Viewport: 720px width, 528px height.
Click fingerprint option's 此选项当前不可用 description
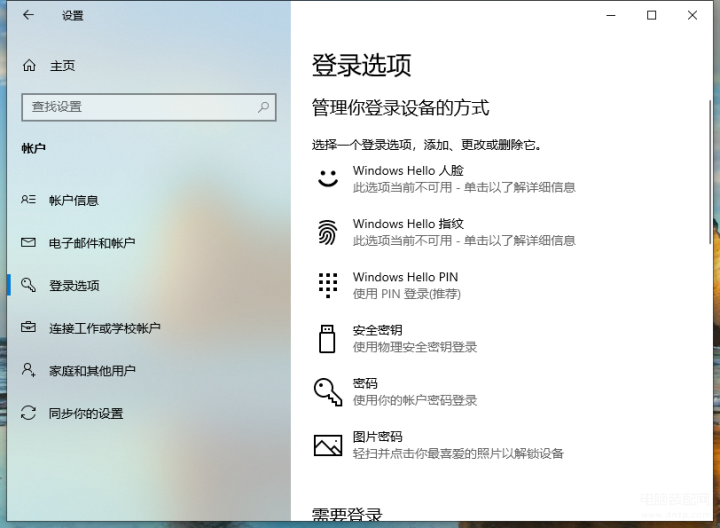[x=464, y=241]
